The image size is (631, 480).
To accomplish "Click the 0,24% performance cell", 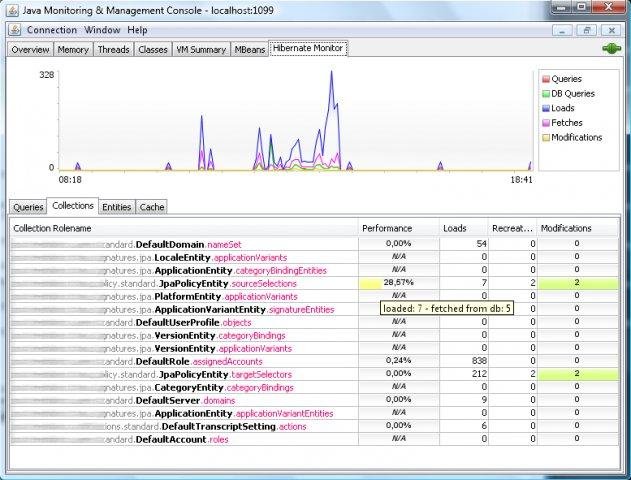I will (399, 361).
